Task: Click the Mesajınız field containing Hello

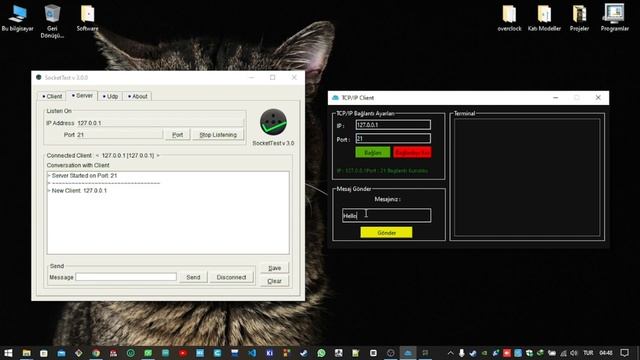Action: (387, 216)
